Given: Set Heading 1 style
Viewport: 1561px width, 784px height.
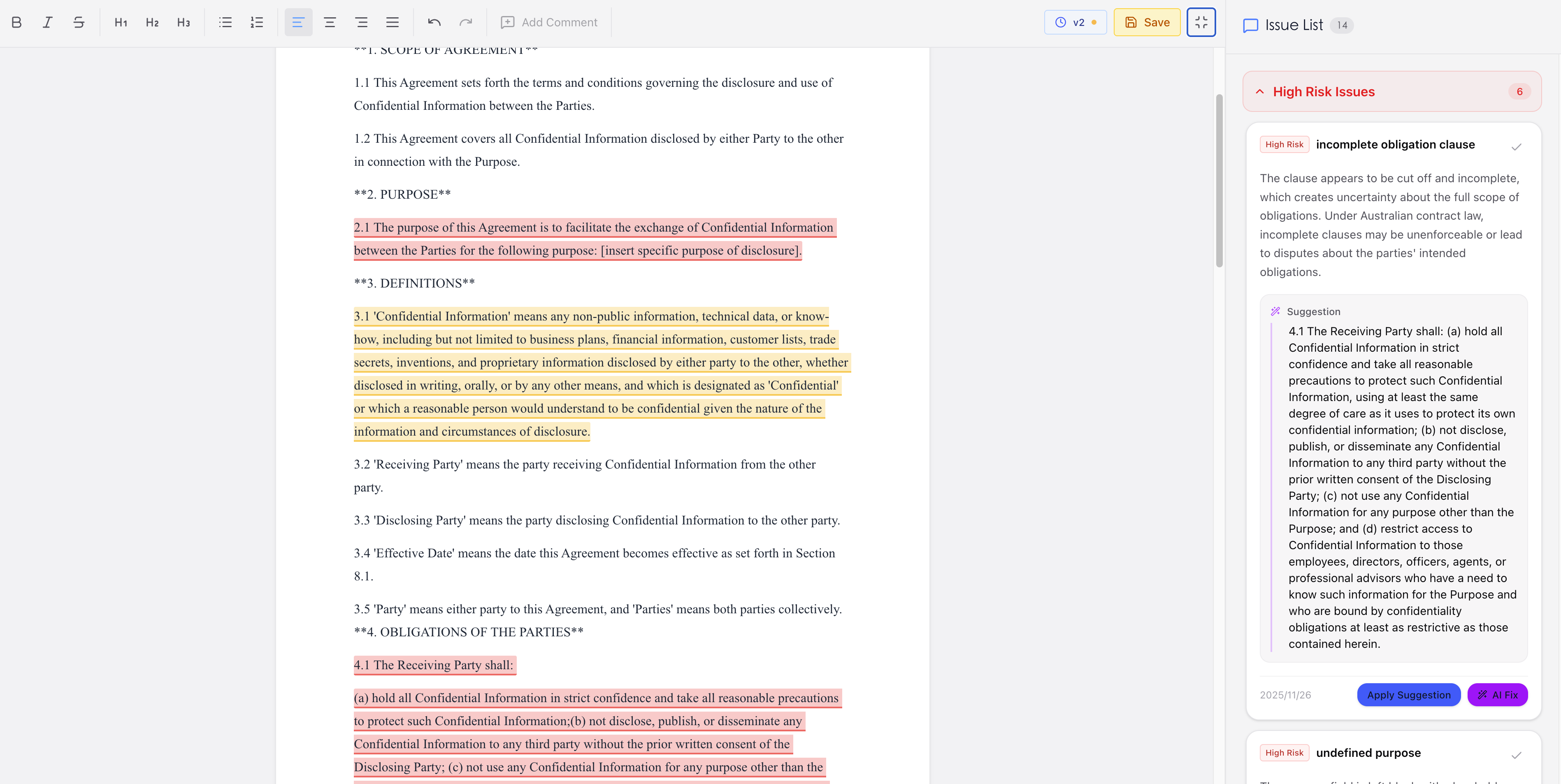Looking at the screenshot, I should coord(121,22).
